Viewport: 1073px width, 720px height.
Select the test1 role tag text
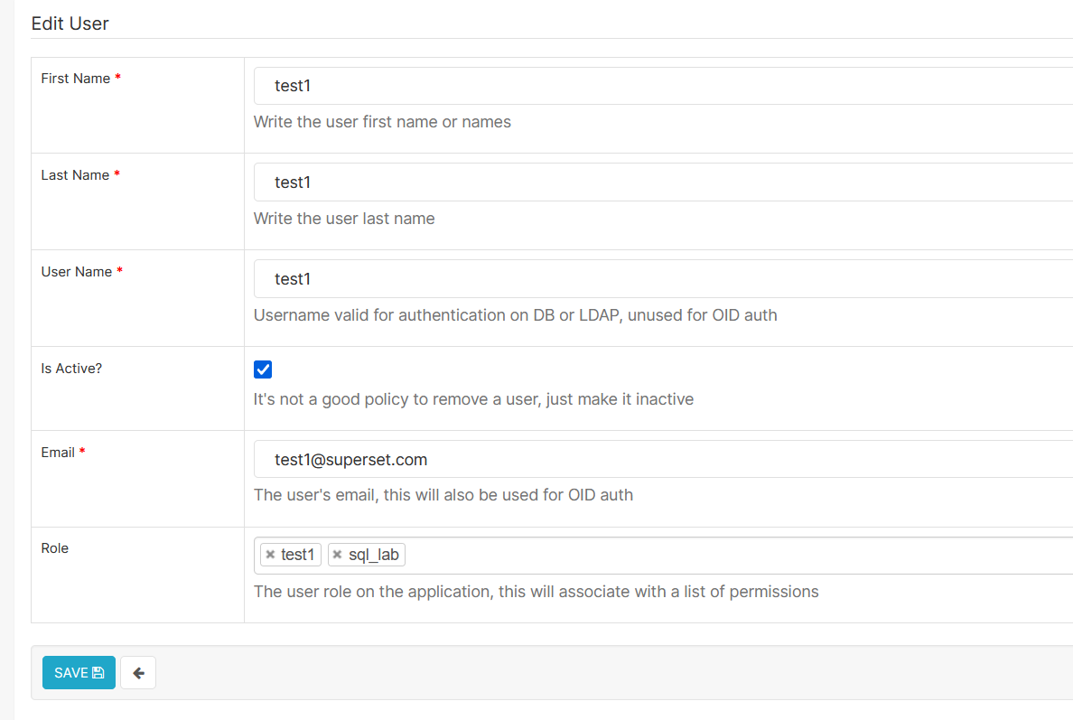[298, 555]
